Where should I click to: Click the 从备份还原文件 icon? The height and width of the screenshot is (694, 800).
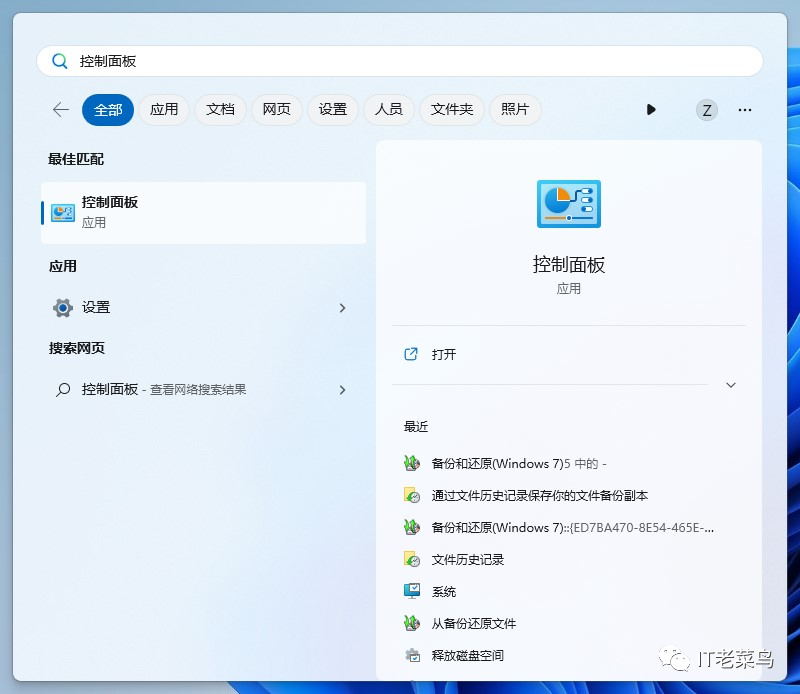[x=412, y=623]
